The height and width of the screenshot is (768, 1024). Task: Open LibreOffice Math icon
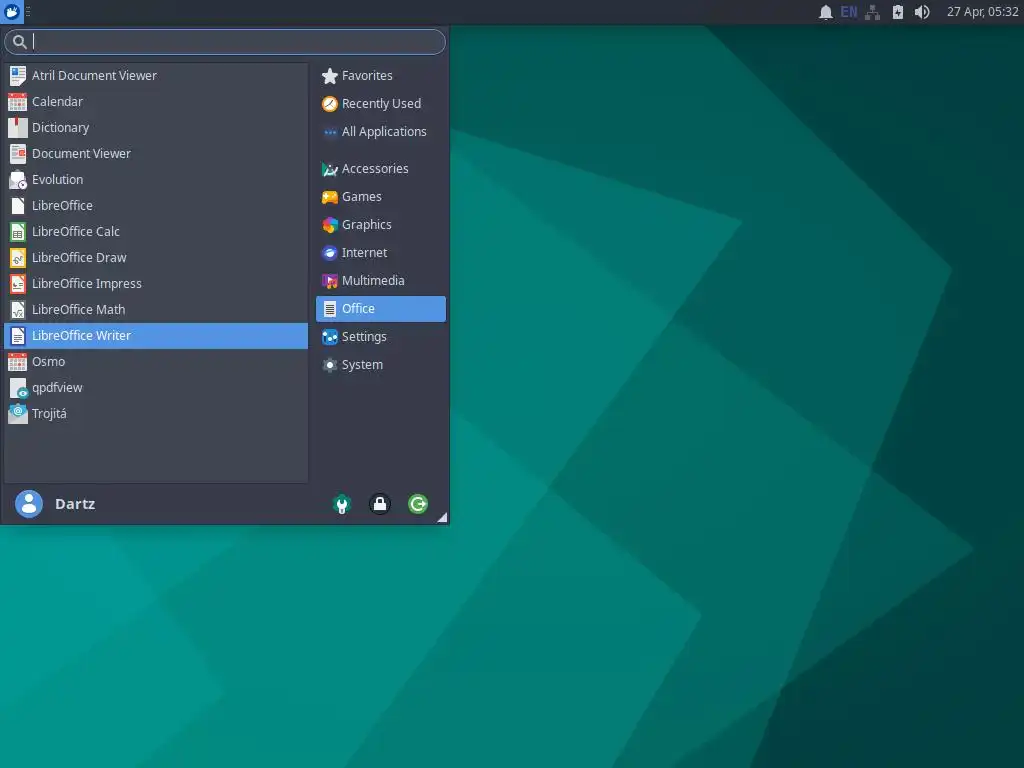[x=18, y=310]
